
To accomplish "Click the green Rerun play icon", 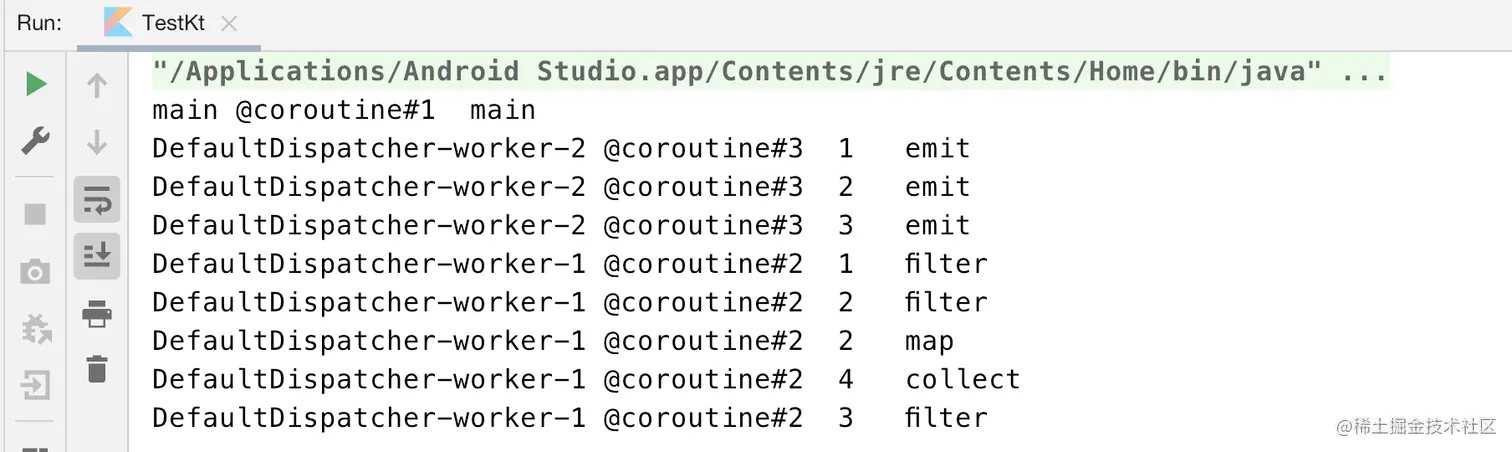I will pyautogui.click(x=36, y=85).
